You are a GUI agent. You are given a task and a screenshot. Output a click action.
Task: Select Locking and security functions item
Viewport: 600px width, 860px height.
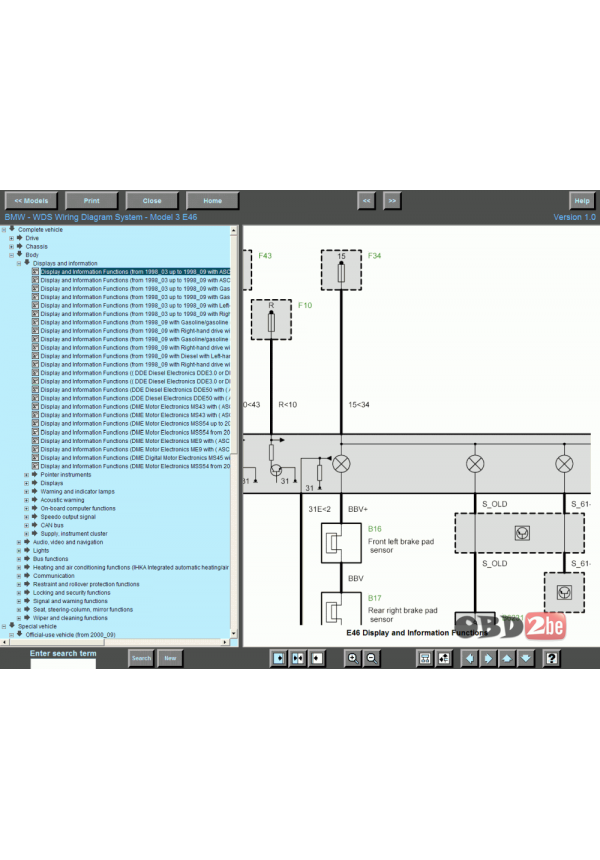pos(71,593)
